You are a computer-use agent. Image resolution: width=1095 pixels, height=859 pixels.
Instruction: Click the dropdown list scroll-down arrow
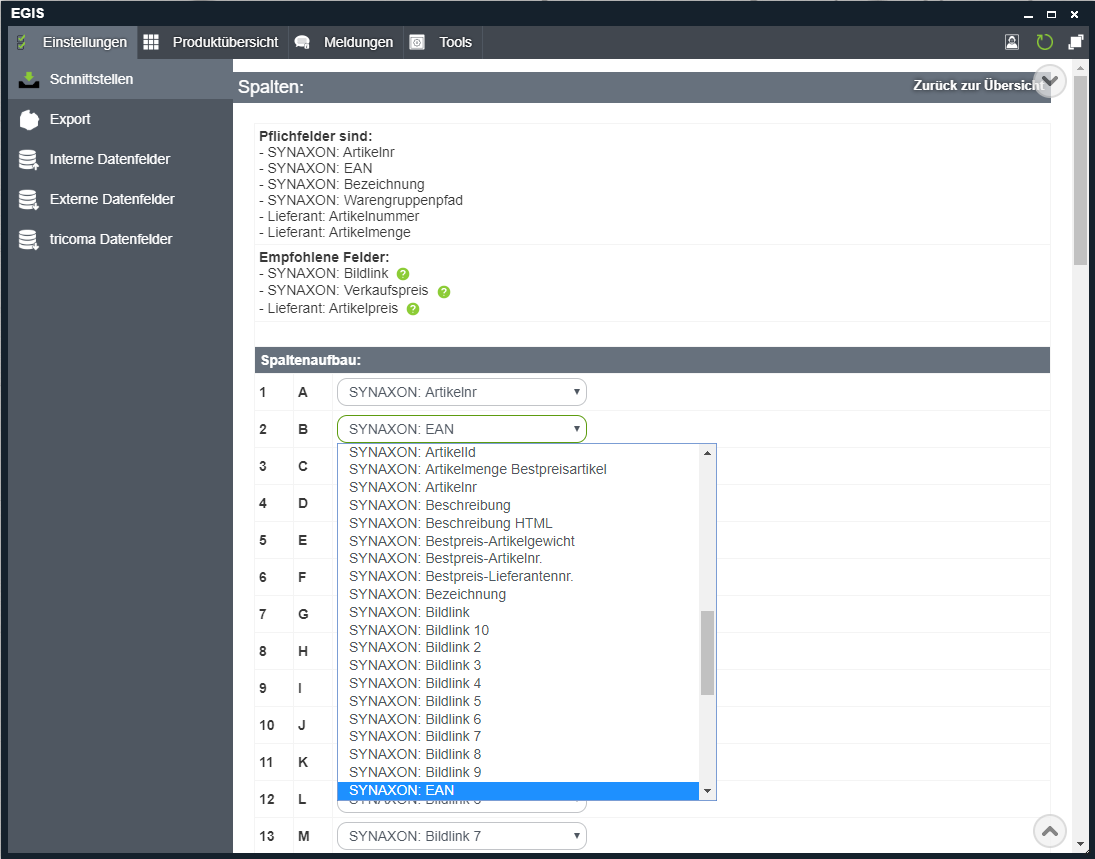click(707, 791)
